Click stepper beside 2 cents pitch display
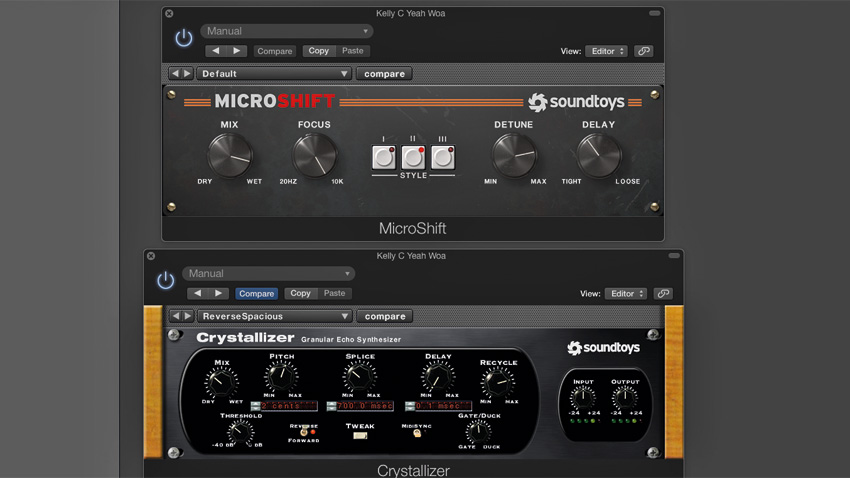This screenshot has height=478, width=850. click(x=255, y=406)
